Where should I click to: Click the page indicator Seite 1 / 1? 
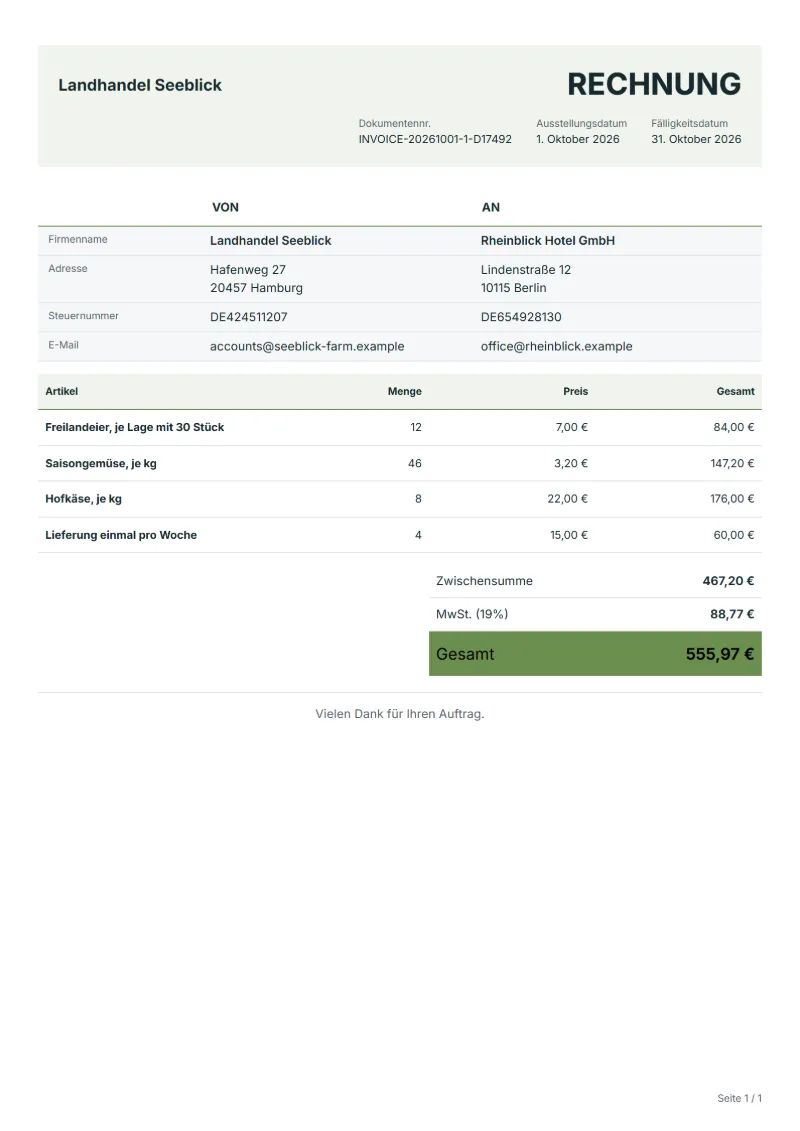pos(739,1098)
